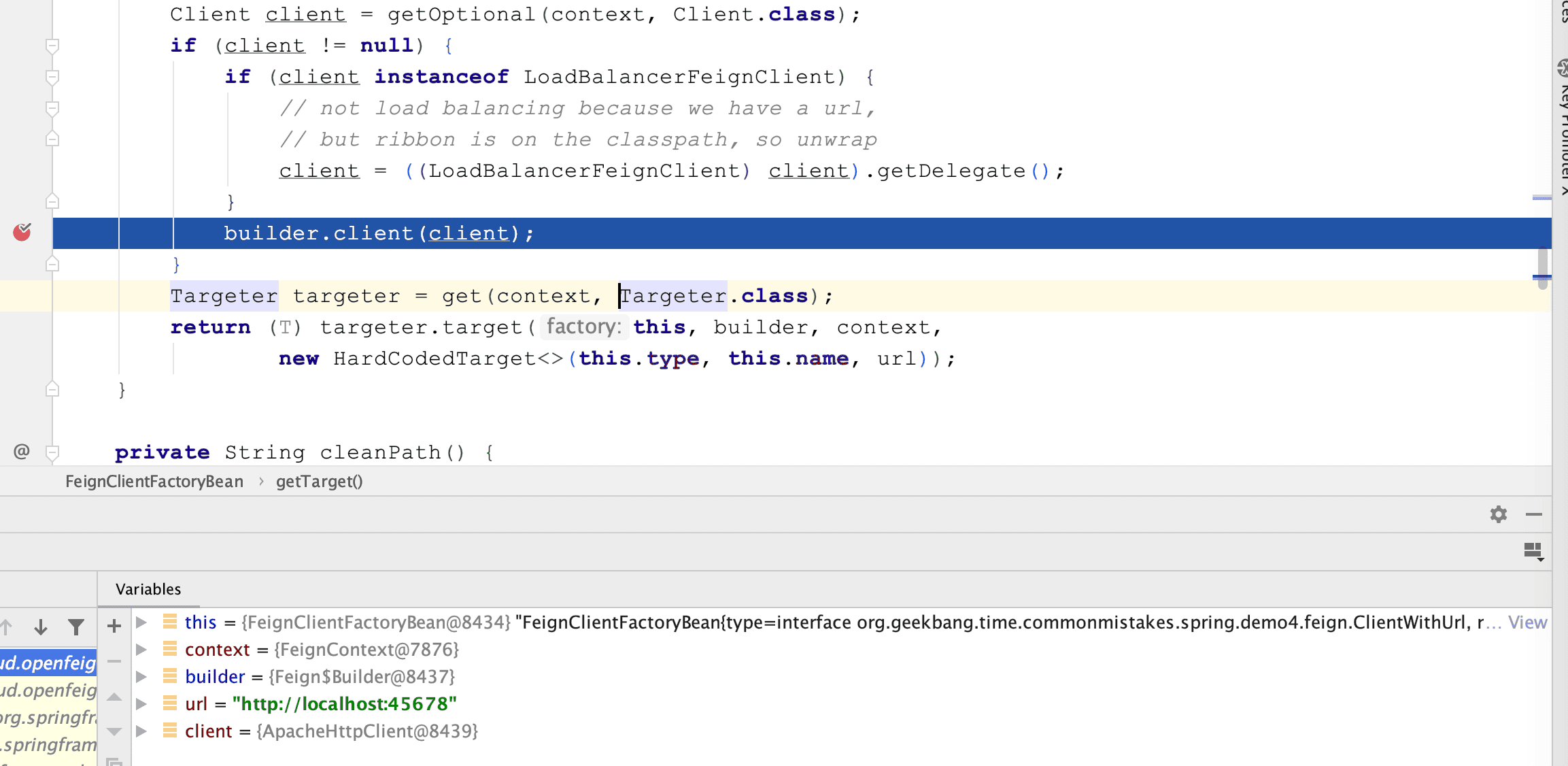Expand the 'client' variable node

tap(141, 731)
